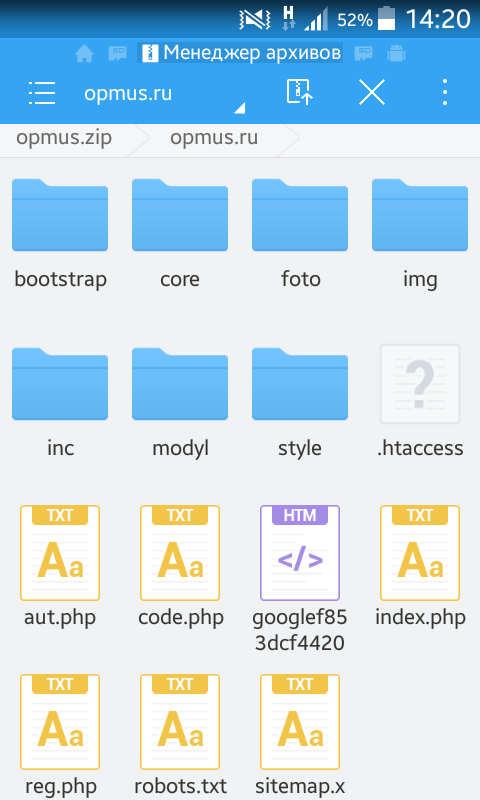480x800 pixels.
Task: Go to home tab icon
Action: pyautogui.click(x=85, y=54)
